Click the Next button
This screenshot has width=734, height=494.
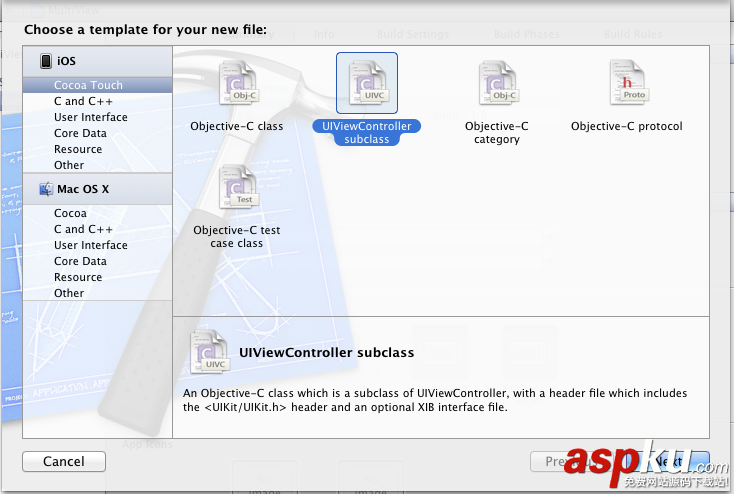coord(669,462)
